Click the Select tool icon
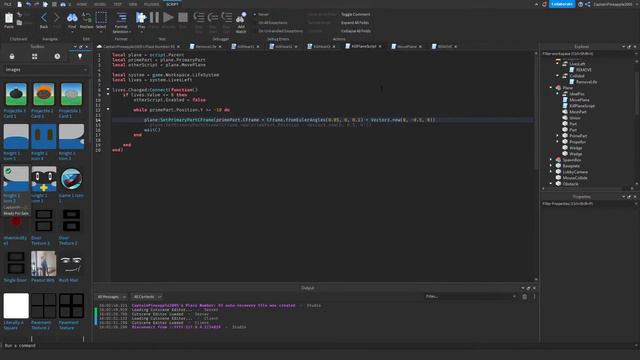 pyautogui.click(x=101, y=18)
